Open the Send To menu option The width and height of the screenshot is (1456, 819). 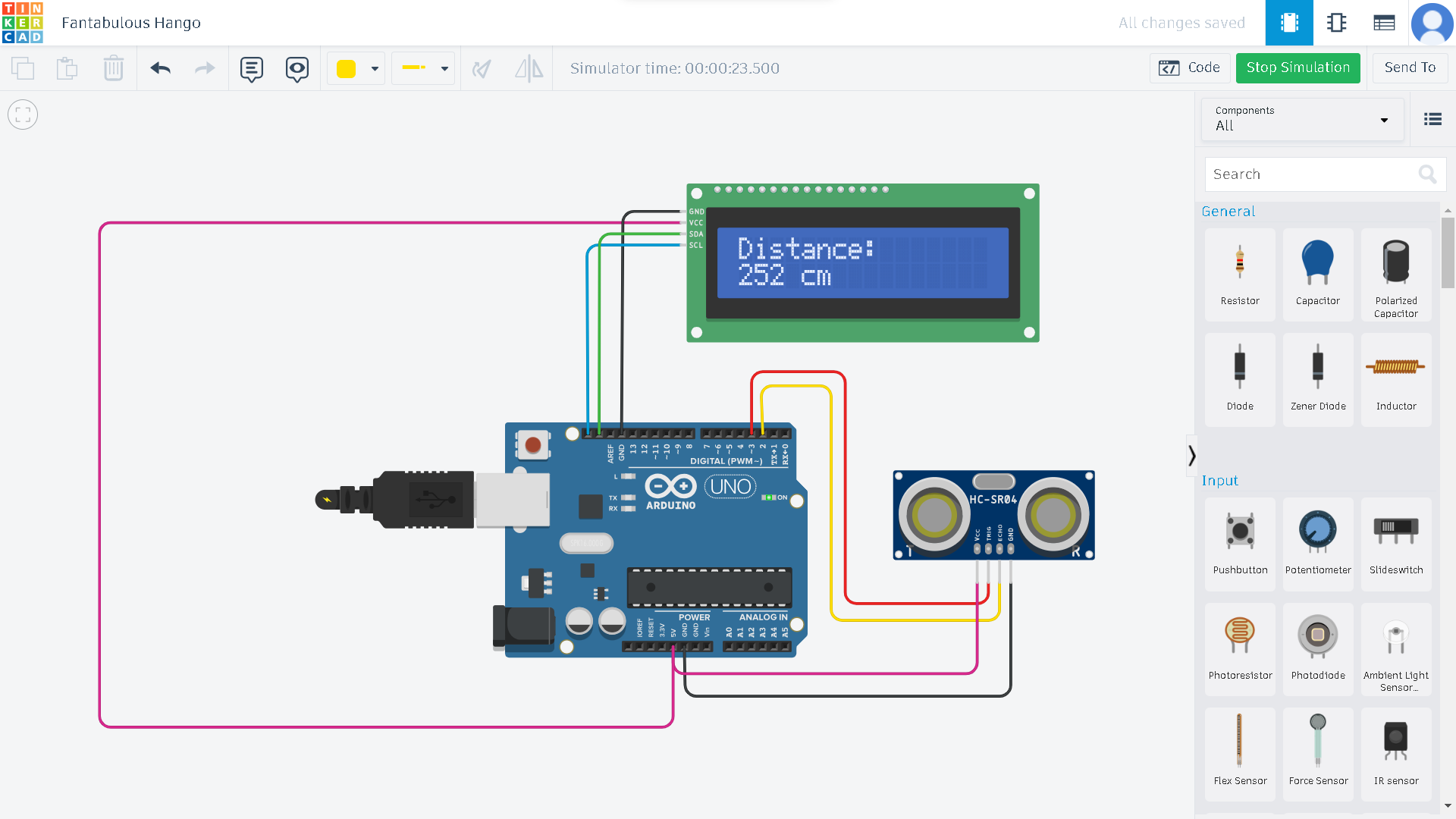click(1409, 68)
